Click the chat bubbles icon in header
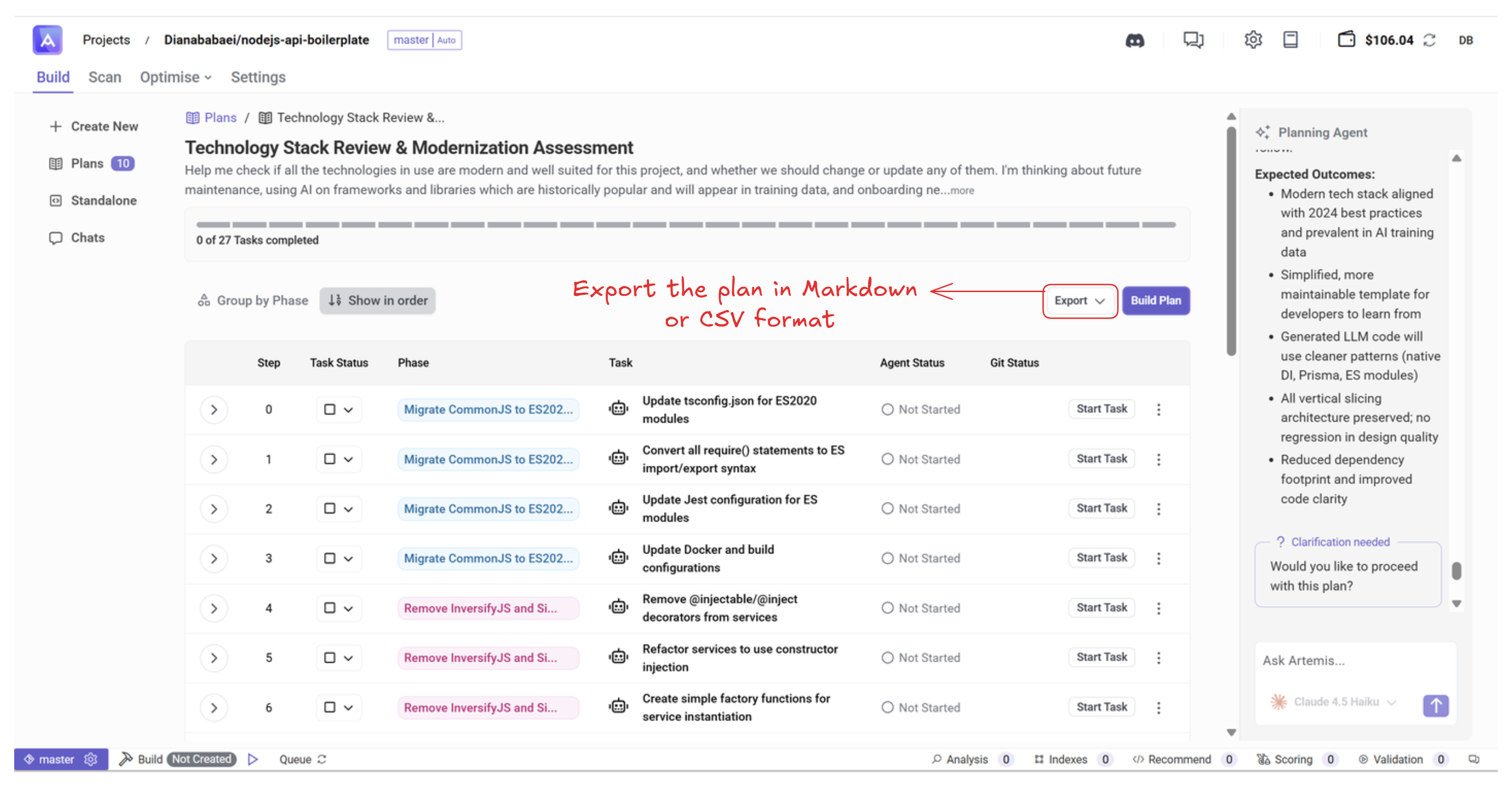Screen dimensions: 1512x786 [1192, 40]
